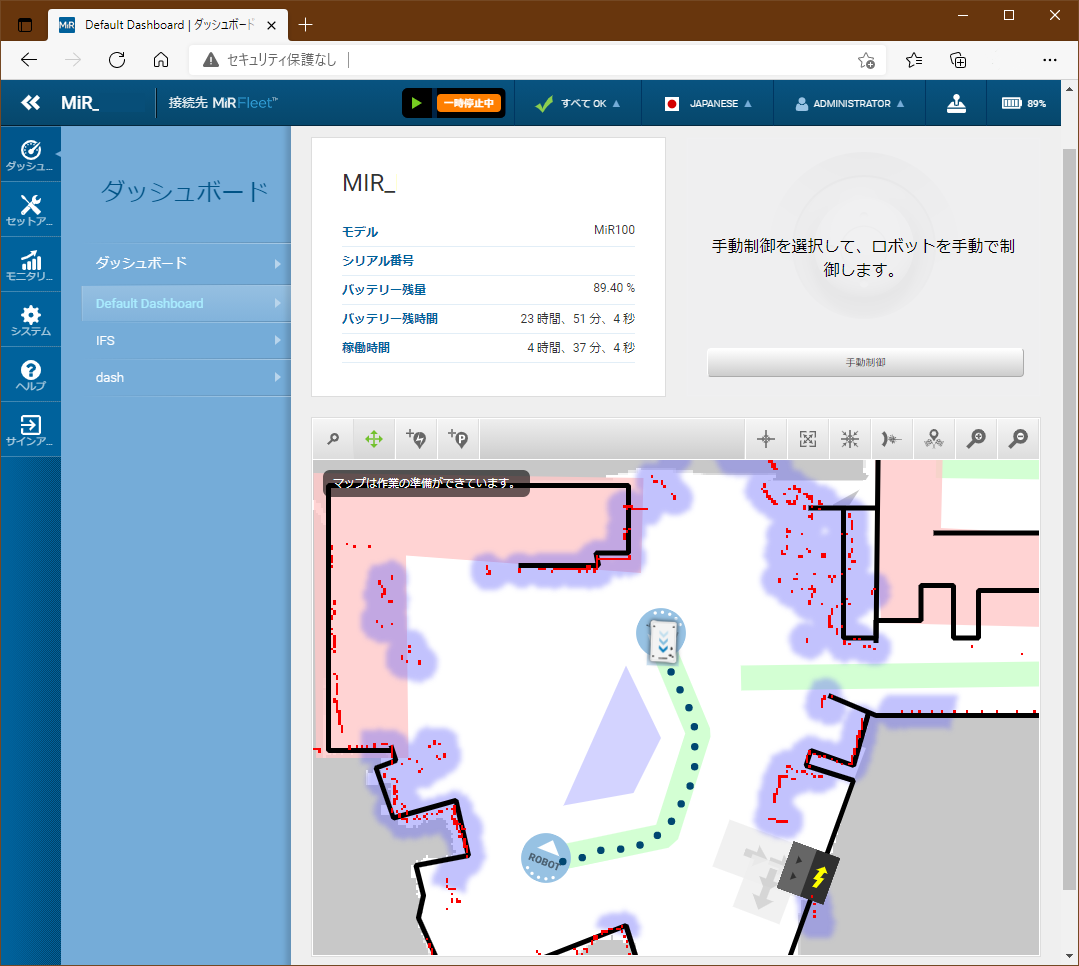Open the System gear section in the sidebar
Image resolution: width=1079 pixels, height=966 pixels.
click(30, 318)
